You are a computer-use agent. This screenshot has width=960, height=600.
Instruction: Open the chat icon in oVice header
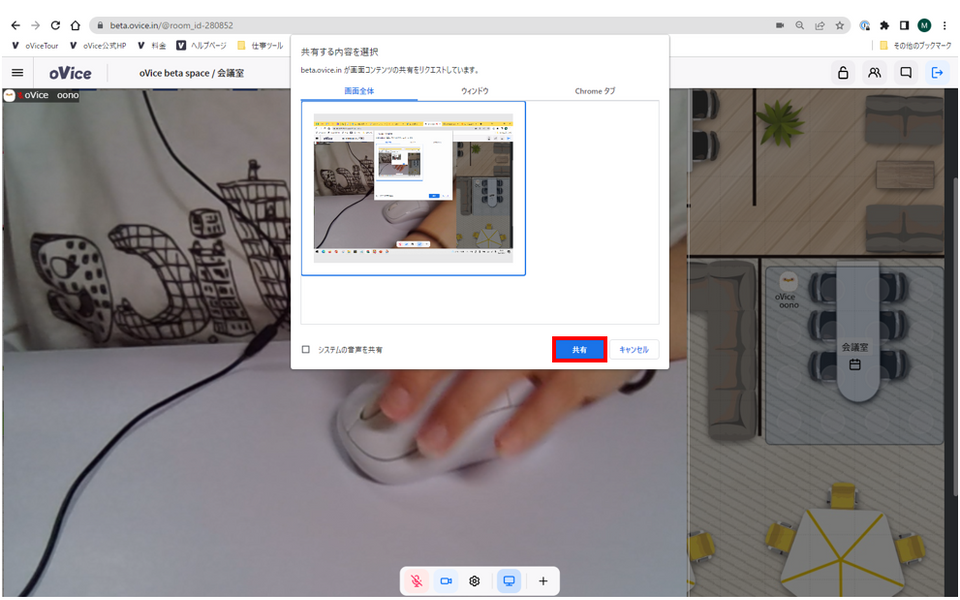[906, 73]
